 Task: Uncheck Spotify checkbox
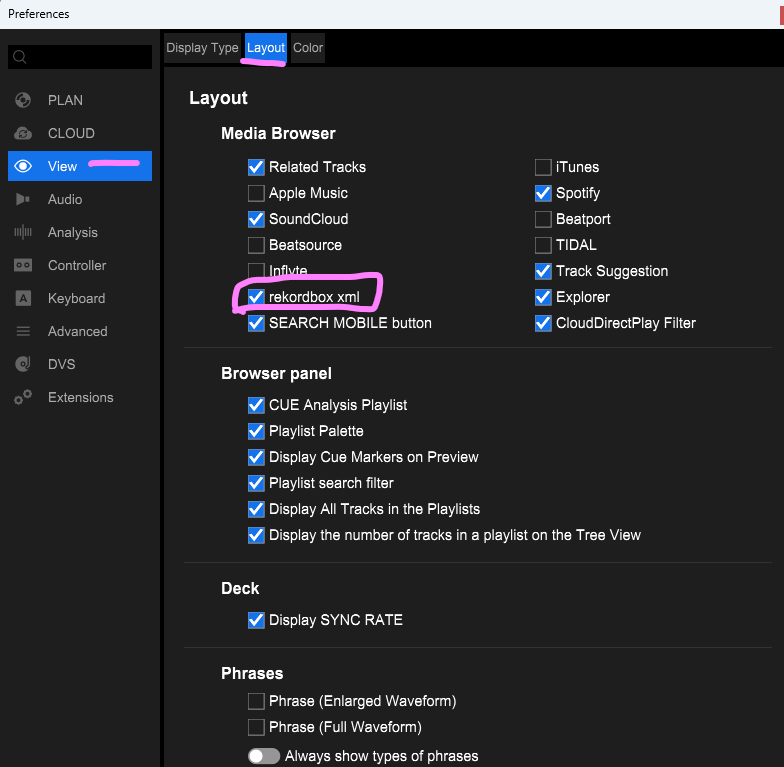(543, 193)
